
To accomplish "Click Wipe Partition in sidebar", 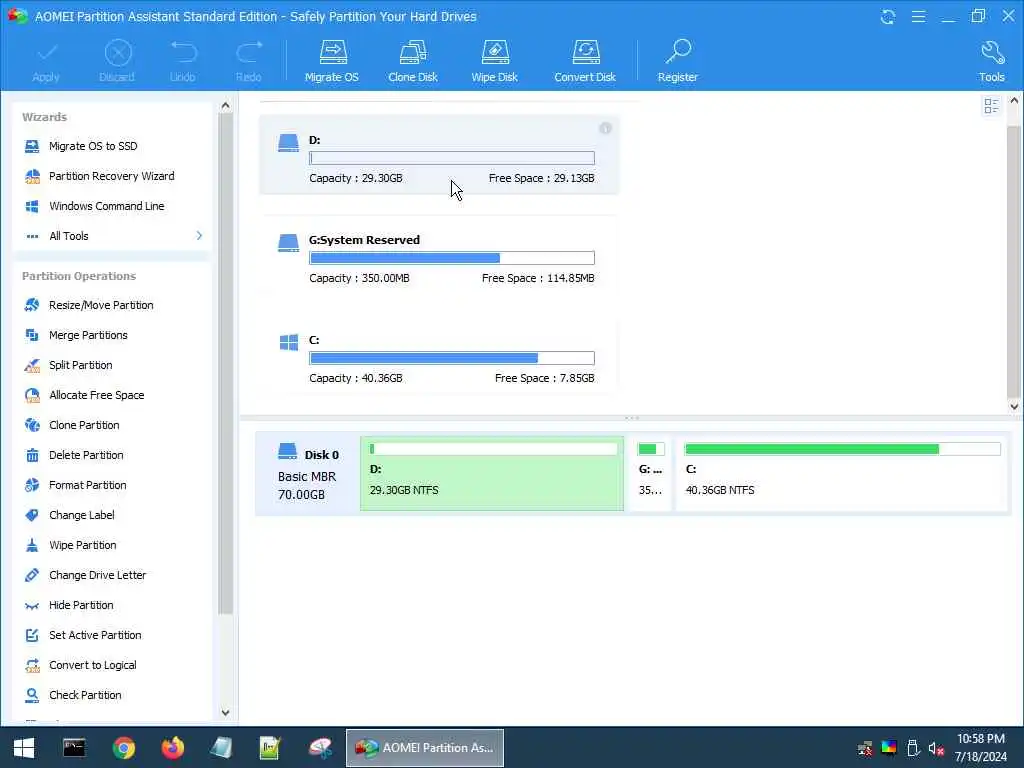I will 82,545.
